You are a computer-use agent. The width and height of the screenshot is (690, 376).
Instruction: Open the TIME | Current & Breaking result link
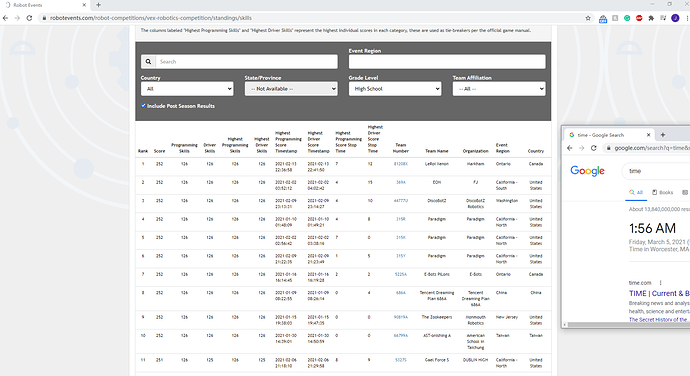pyautogui.click(x=659, y=293)
